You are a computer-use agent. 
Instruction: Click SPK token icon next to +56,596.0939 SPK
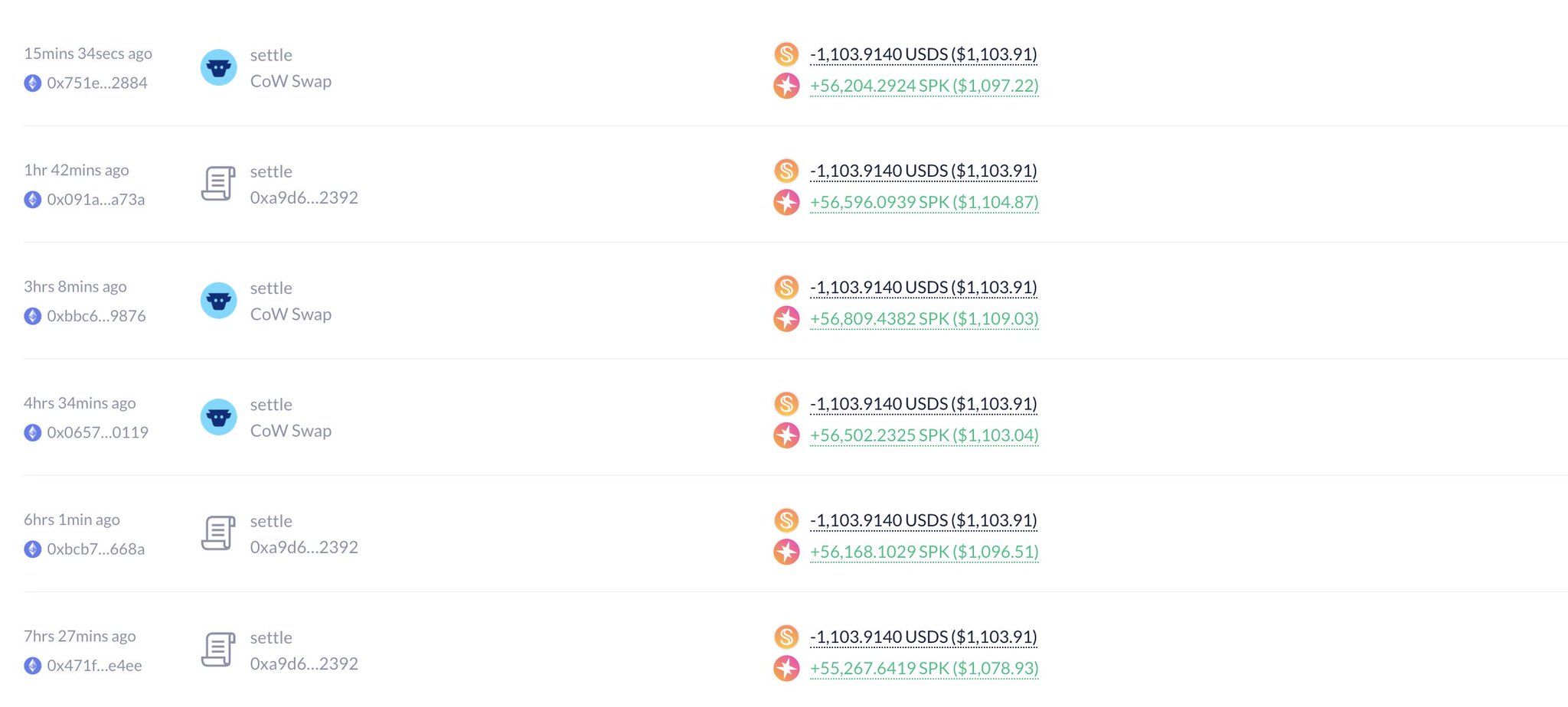coord(786,203)
